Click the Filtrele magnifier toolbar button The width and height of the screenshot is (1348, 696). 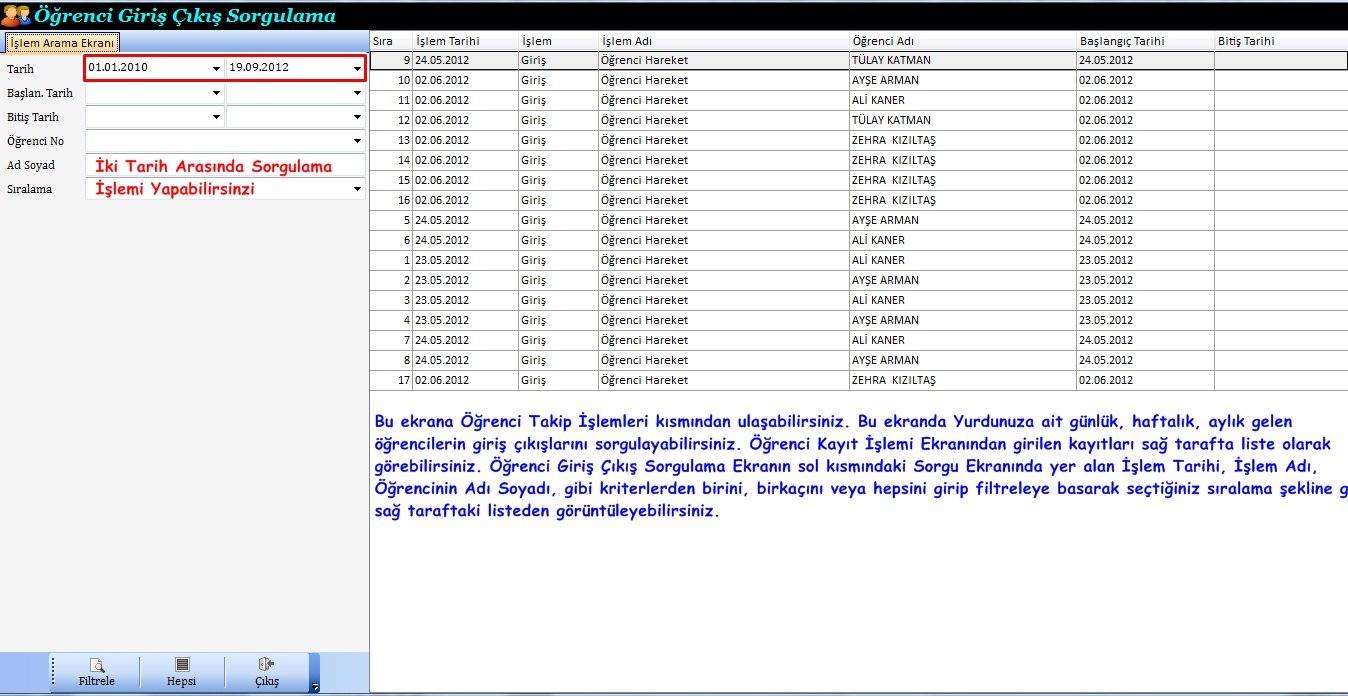pos(96,672)
